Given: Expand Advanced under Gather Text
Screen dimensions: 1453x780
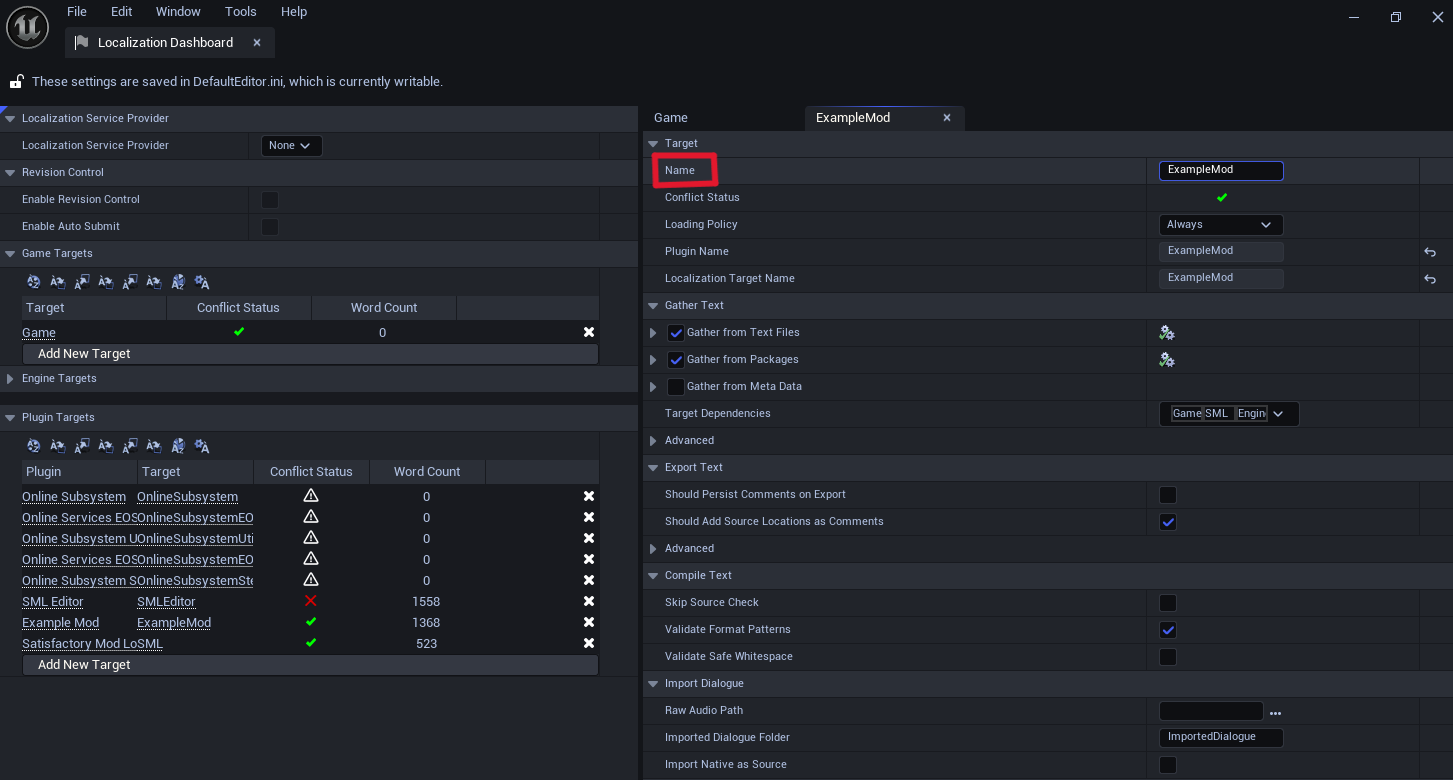Looking at the screenshot, I should pyautogui.click(x=653, y=441).
